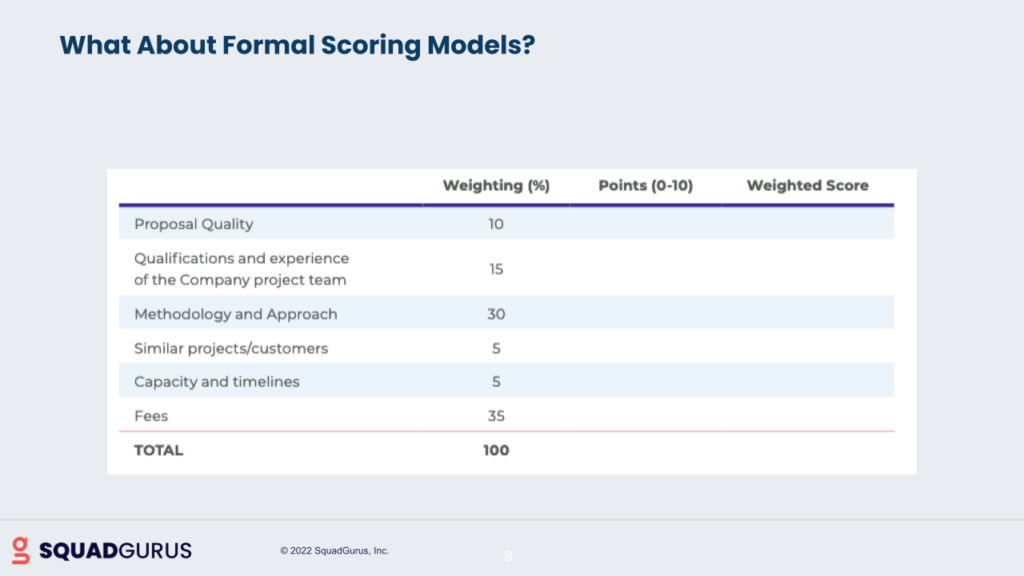The image size is (1024, 576).
Task: Click the SquadGurus red logo icon
Action: 21,550
